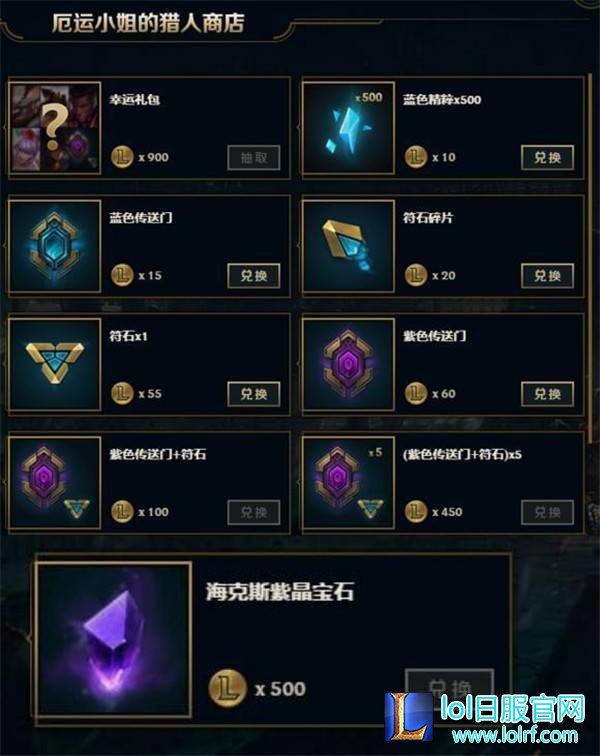Select the 符石碎片 rune shard icon
This screenshot has height=756, width=600.
(348, 246)
